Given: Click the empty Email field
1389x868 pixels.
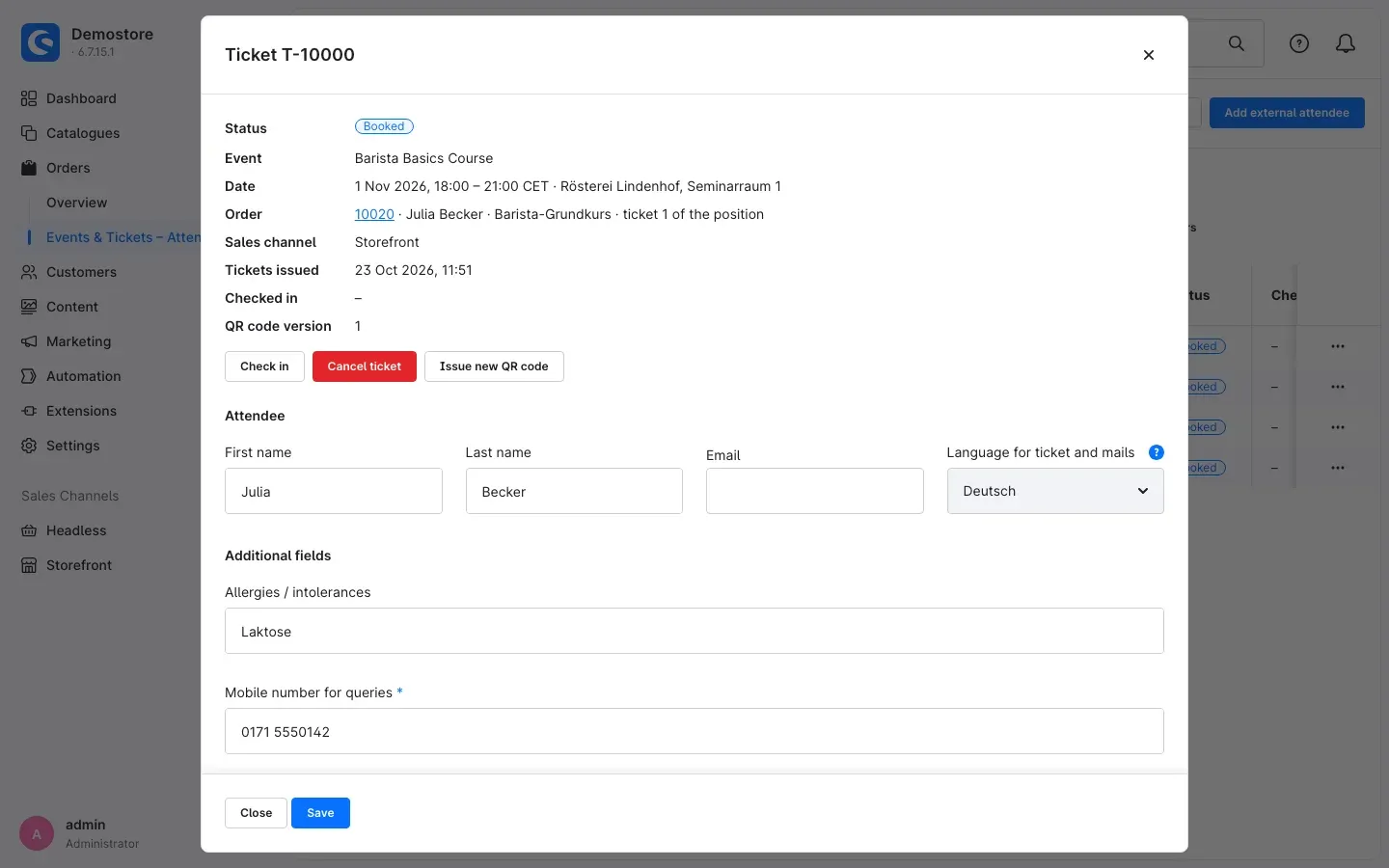Looking at the screenshot, I should [x=815, y=491].
